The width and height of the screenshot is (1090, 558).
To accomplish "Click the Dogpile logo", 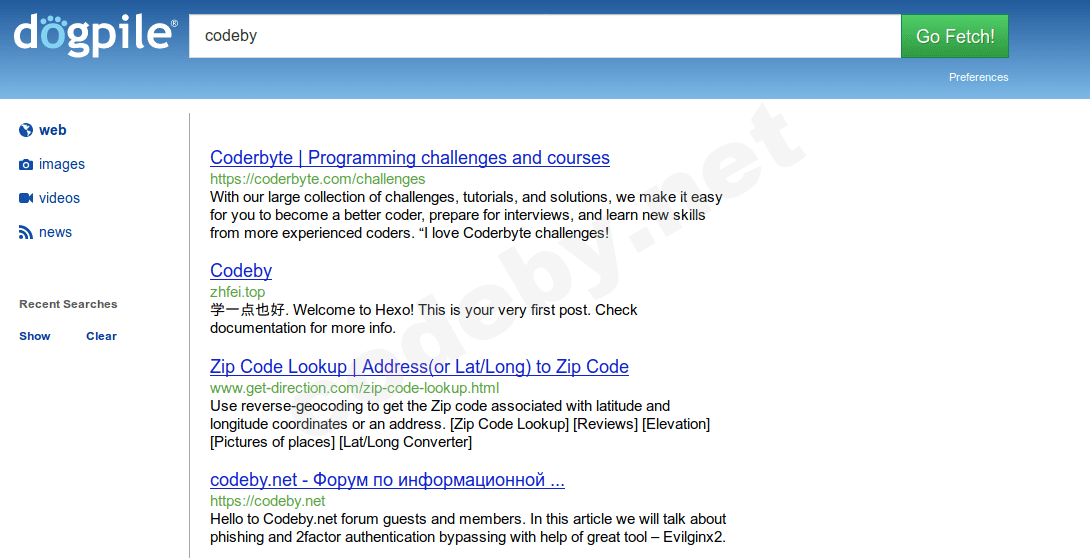I will pos(95,35).
